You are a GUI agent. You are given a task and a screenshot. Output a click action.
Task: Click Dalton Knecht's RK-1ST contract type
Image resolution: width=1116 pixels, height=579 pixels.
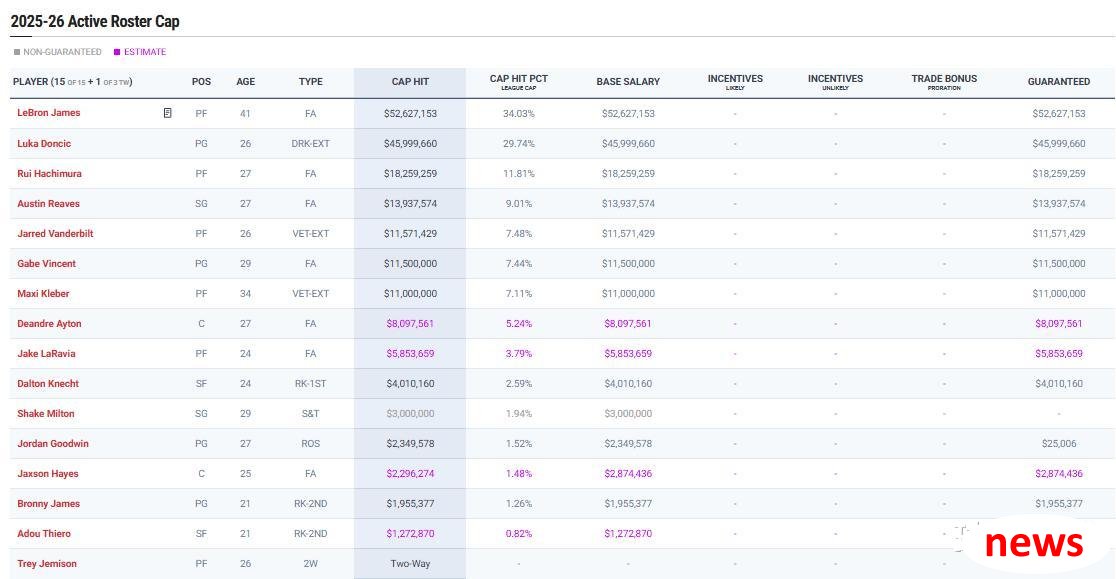[x=310, y=383]
